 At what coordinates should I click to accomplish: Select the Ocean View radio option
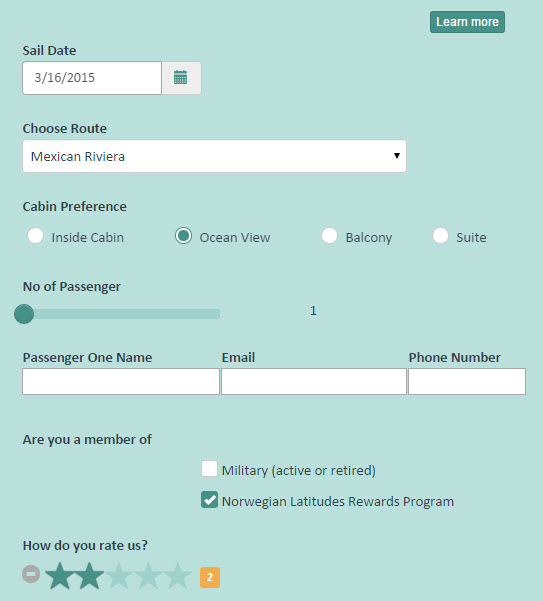[184, 236]
